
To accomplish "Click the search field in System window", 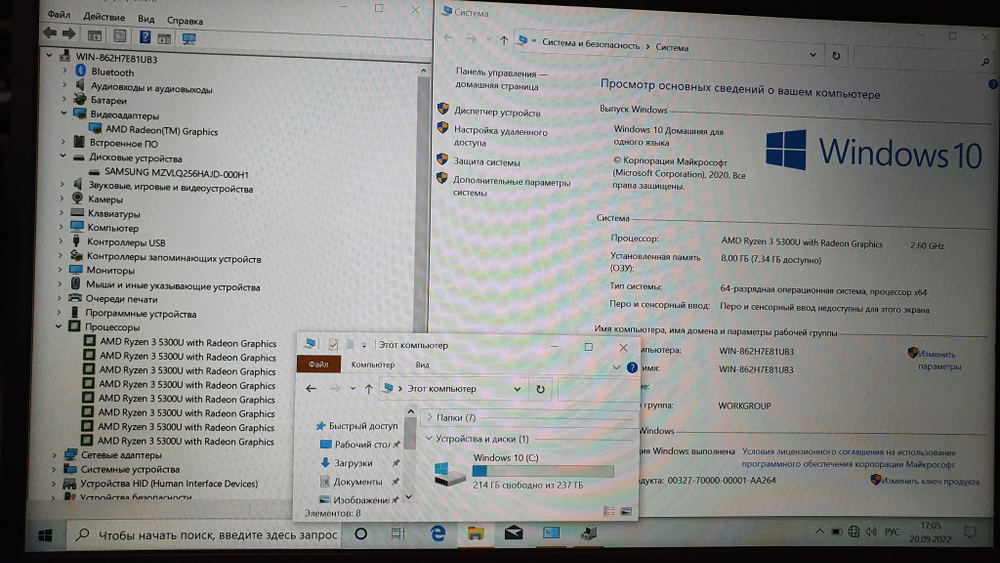I will pos(923,59).
